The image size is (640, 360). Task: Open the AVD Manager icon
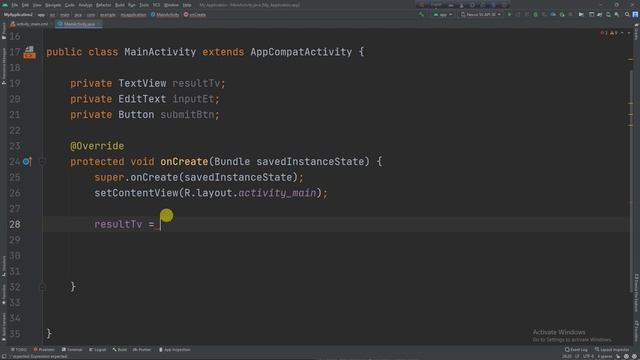(608, 14)
